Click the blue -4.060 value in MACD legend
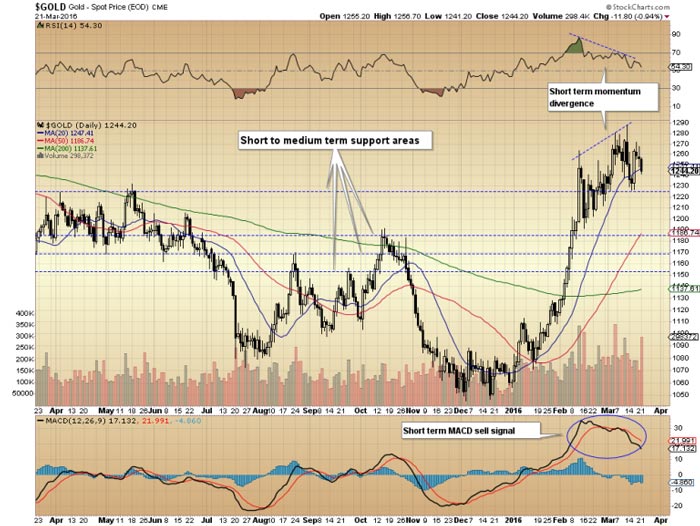This screenshot has width=700, height=526. pos(187,421)
